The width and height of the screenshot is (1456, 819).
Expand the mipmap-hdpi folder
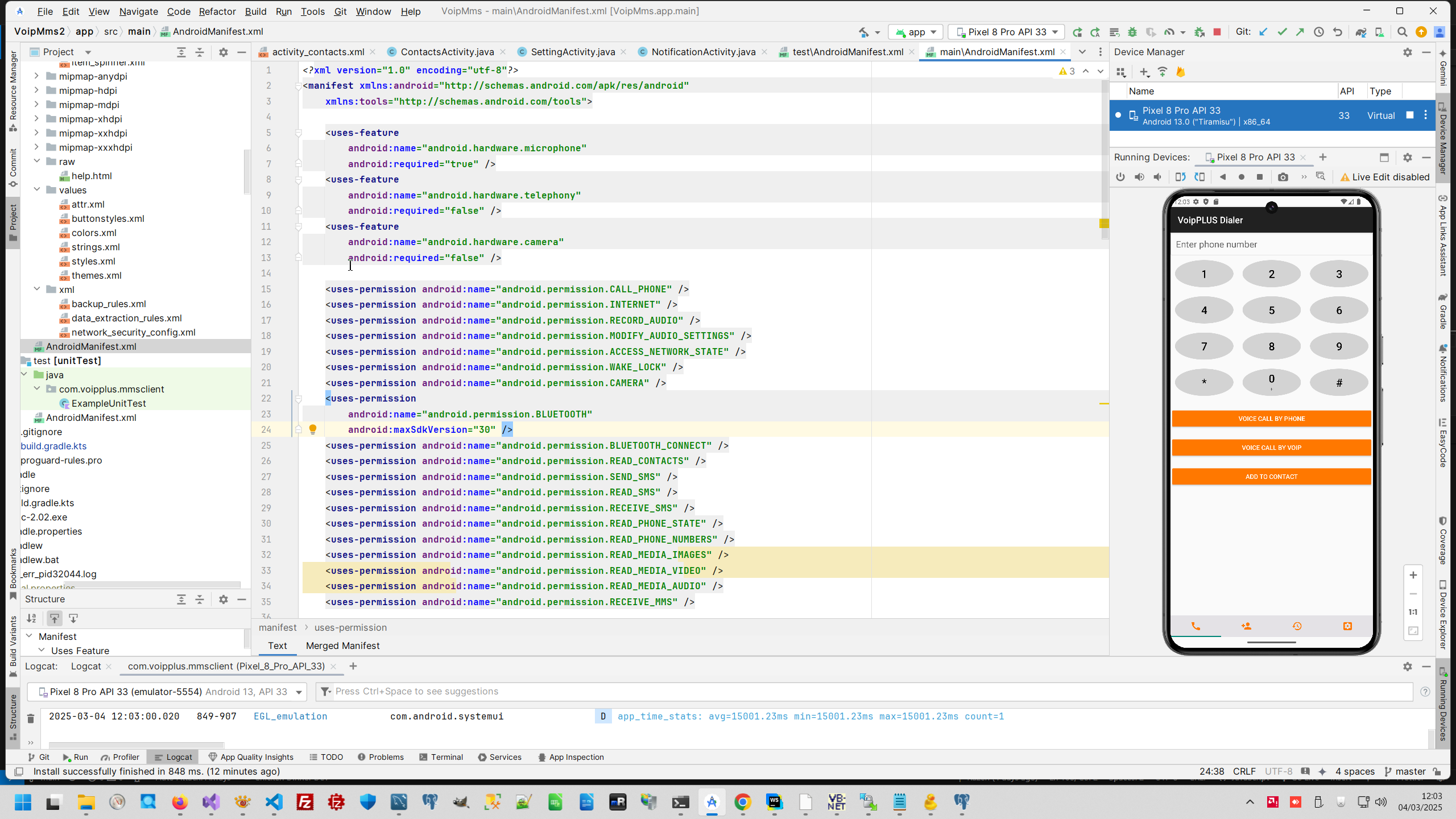click(x=36, y=90)
